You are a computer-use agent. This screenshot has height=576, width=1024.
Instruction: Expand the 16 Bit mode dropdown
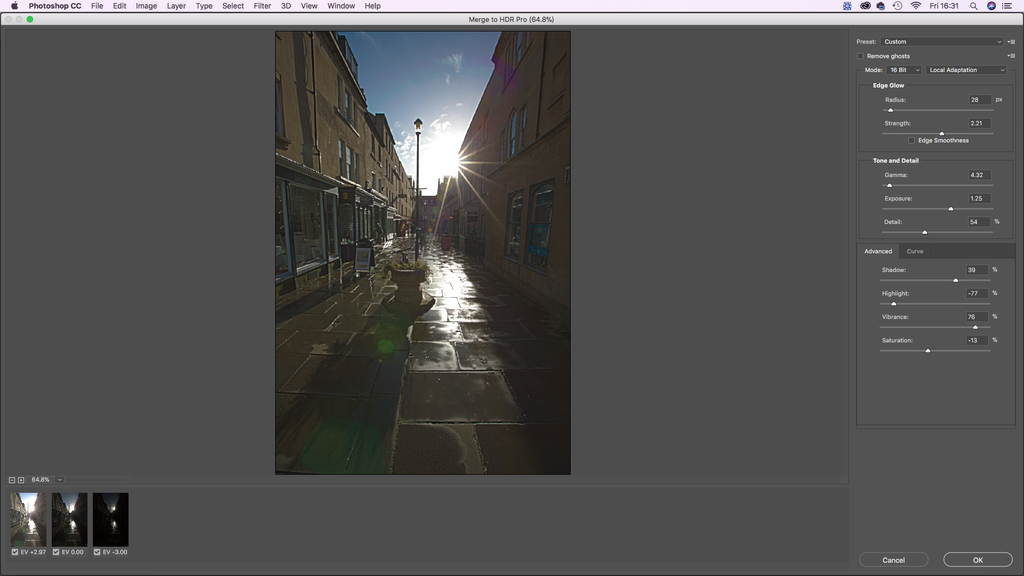tap(904, 70)
